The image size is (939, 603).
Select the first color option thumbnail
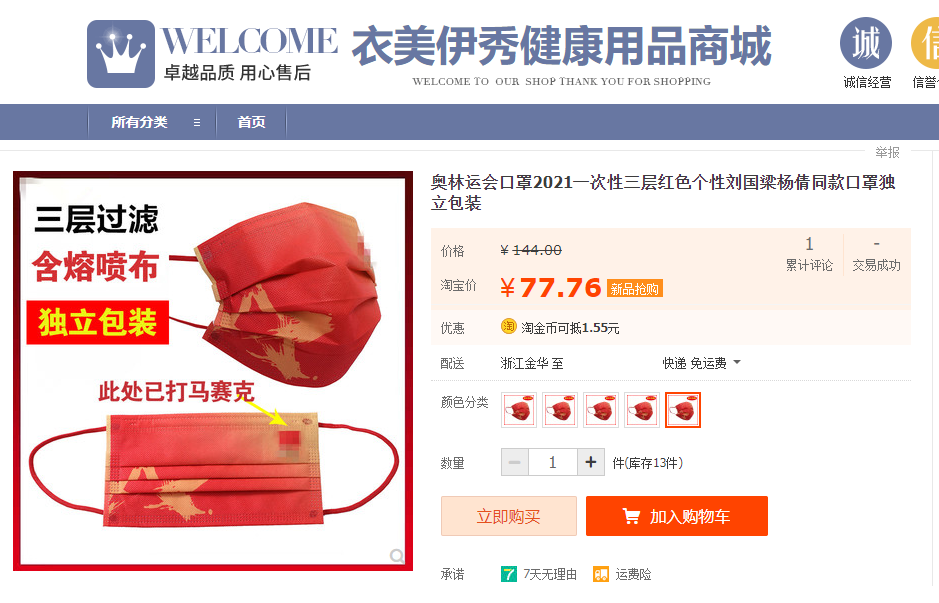[x=519, y=410]
